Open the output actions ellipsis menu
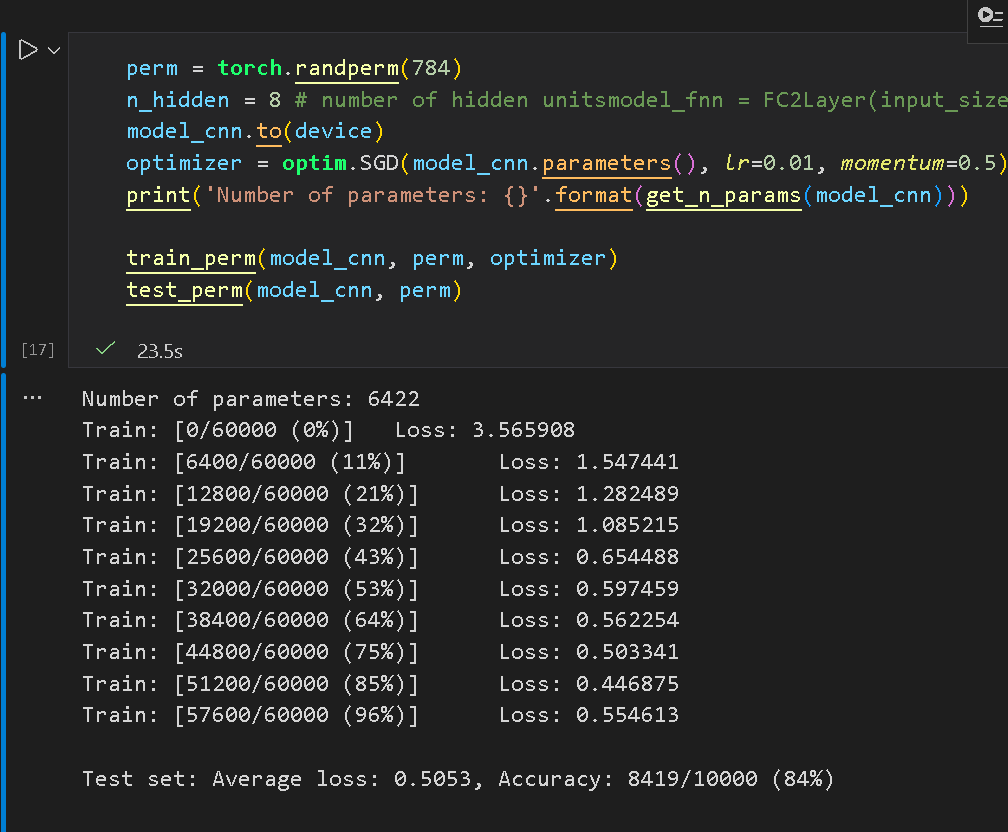 coord(32,398)
